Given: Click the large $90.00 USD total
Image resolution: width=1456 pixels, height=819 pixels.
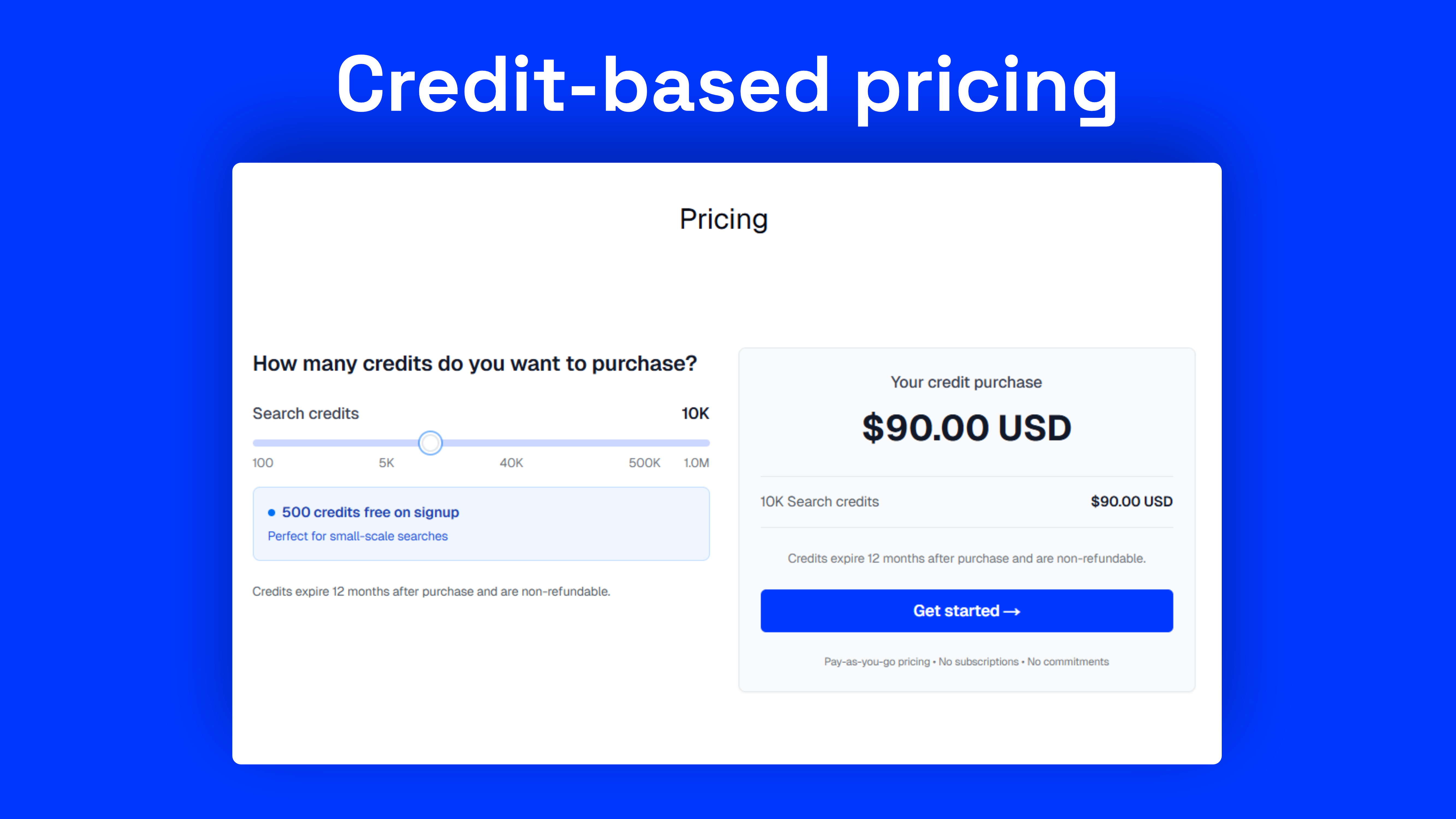Looking at the screenshot, I should (966, 427).
